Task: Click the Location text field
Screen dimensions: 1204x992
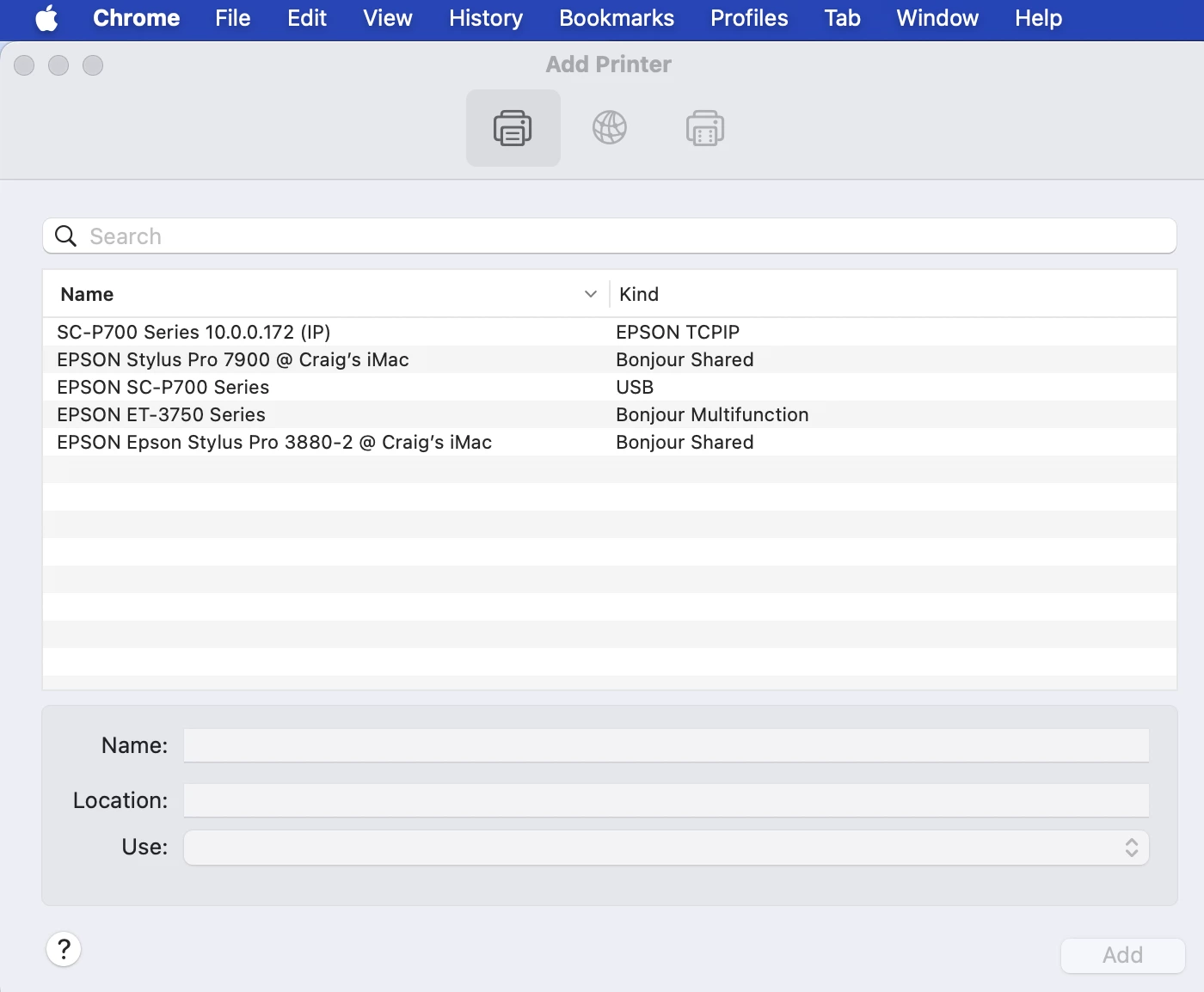Action: click(x=666, y=800)
